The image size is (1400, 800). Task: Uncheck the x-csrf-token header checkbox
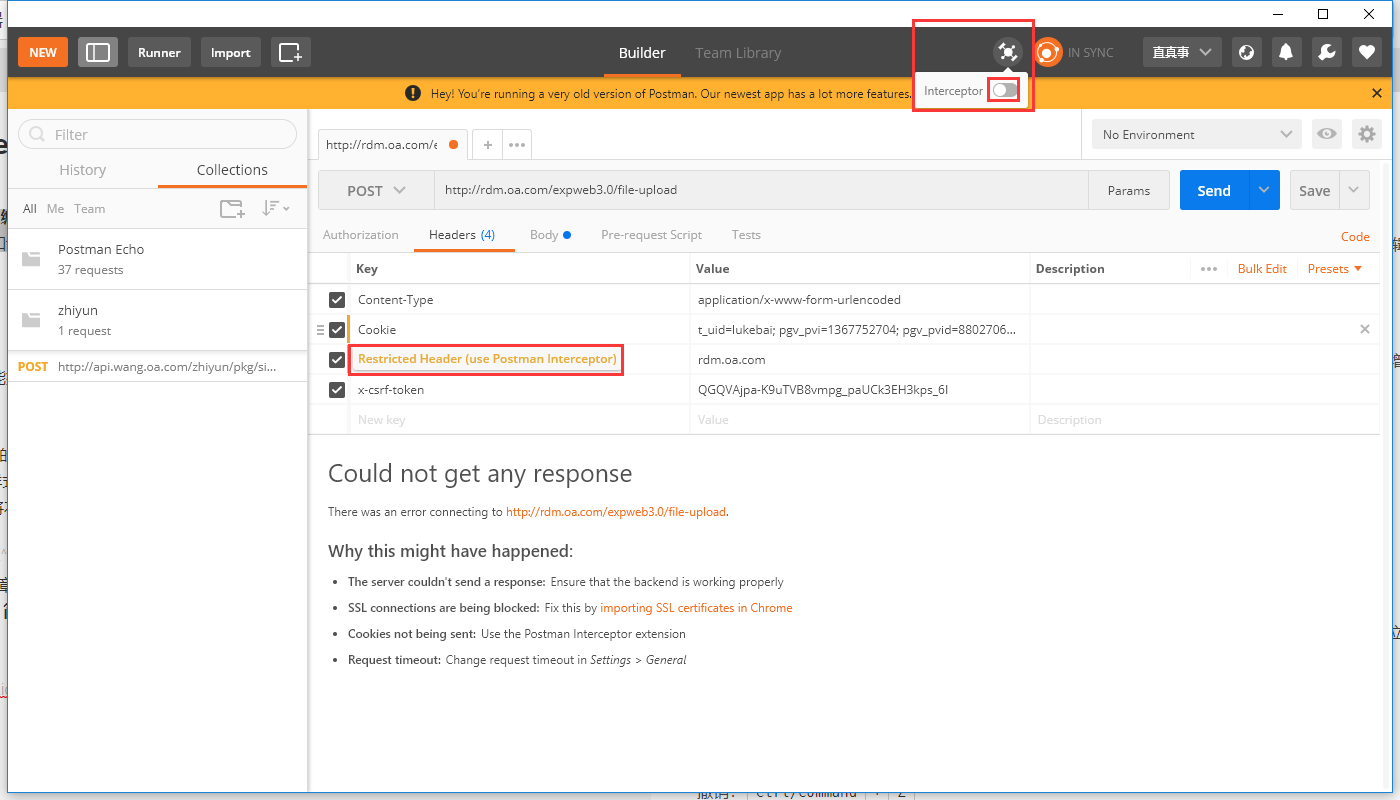click(x=337, y=390)
